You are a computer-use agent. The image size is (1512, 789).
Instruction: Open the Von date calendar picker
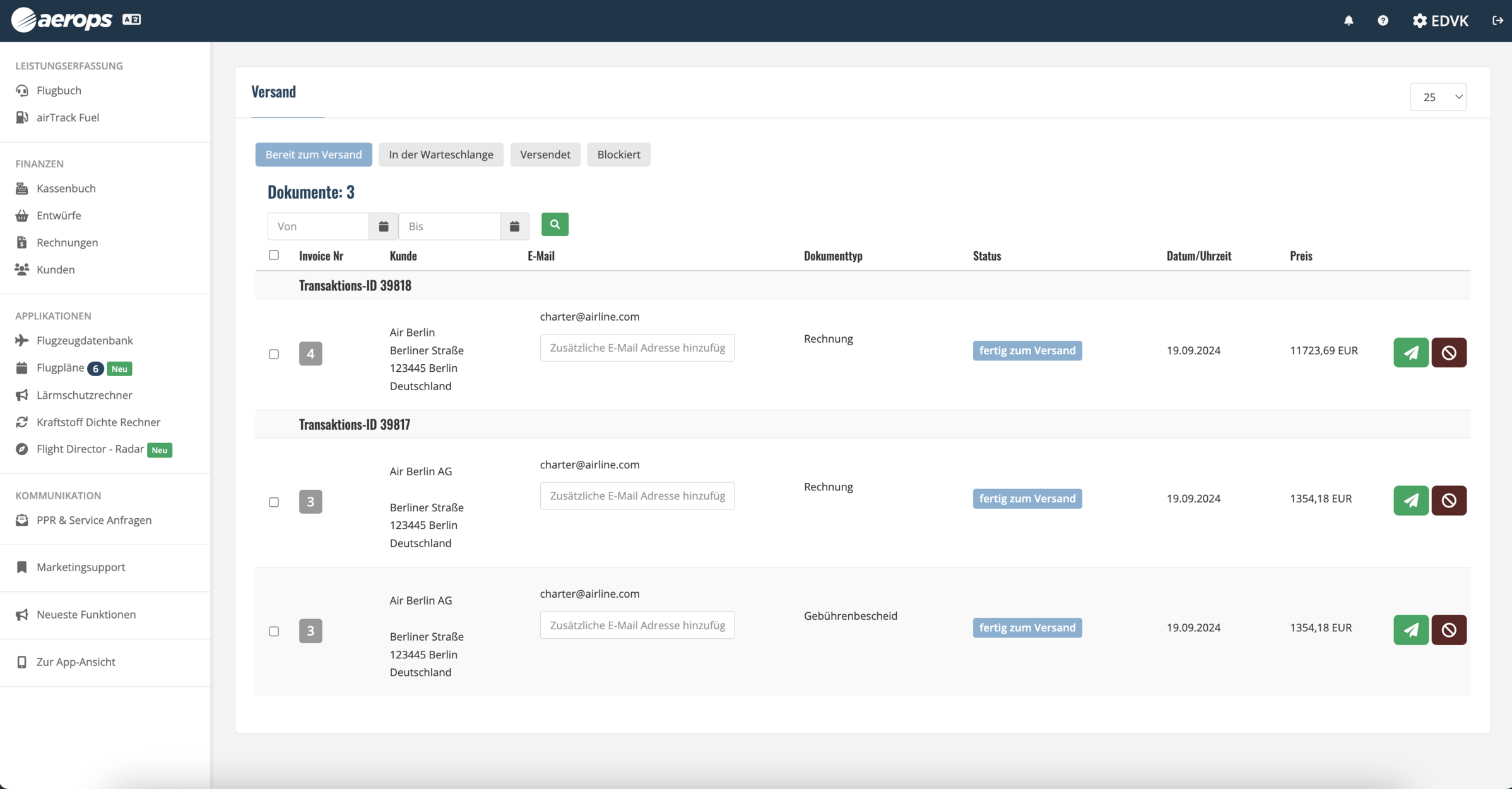tap(383, 226)
